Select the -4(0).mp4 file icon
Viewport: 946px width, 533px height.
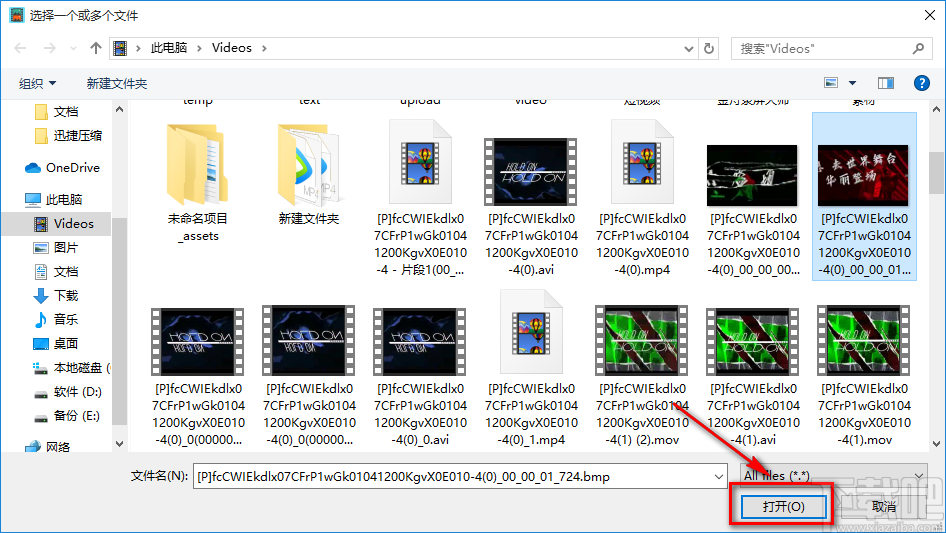click(642, 162)
